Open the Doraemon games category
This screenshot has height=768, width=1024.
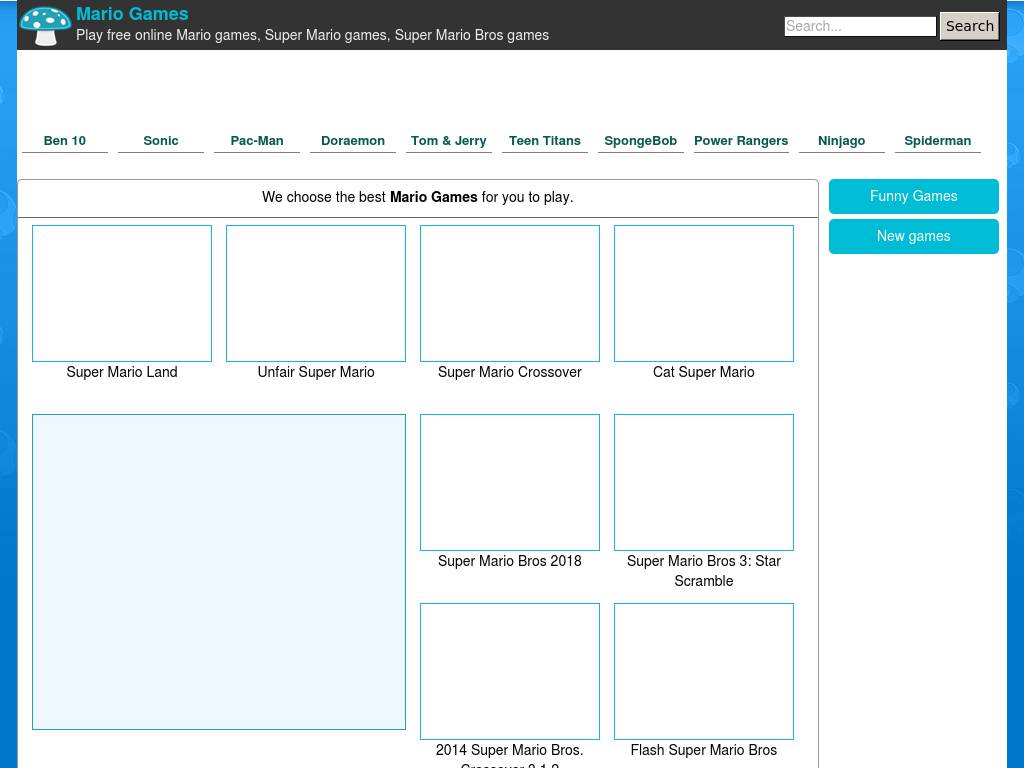(353, 141)
